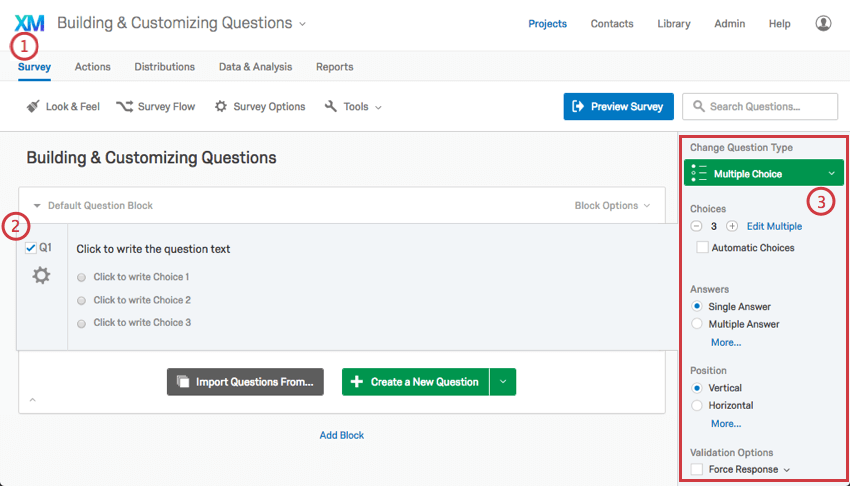850x486 pixels.
Task: Check the Force Response checkbox
Action: pos(697,469)
